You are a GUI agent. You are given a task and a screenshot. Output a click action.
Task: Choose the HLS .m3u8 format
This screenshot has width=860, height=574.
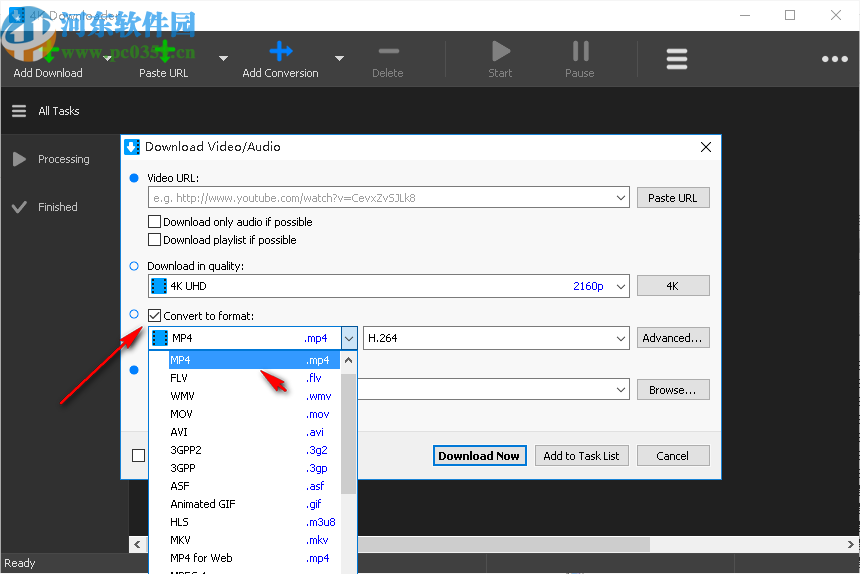click(254, 522)
